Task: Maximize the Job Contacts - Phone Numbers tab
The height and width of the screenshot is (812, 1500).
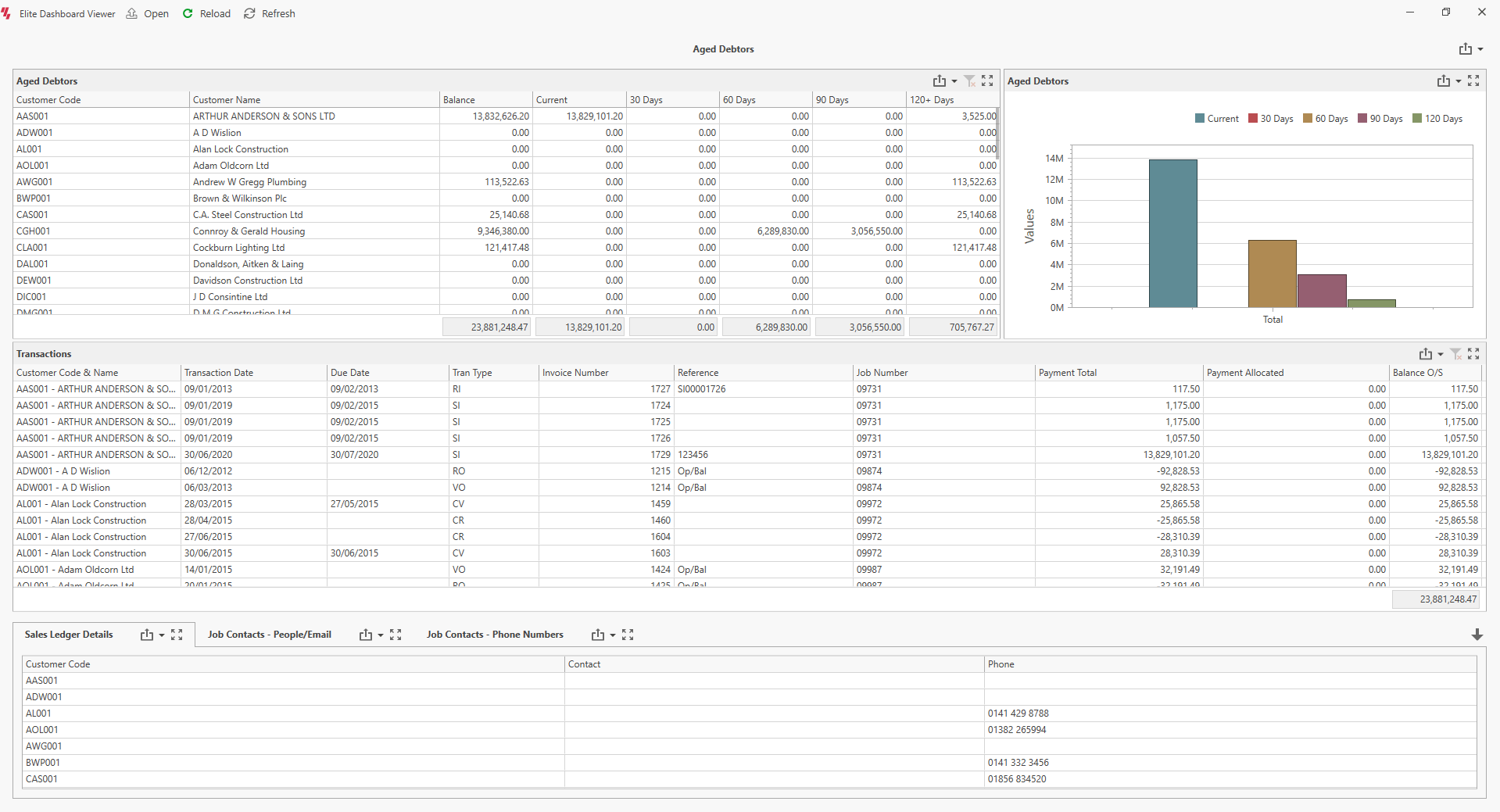Action: click(628, 635)
